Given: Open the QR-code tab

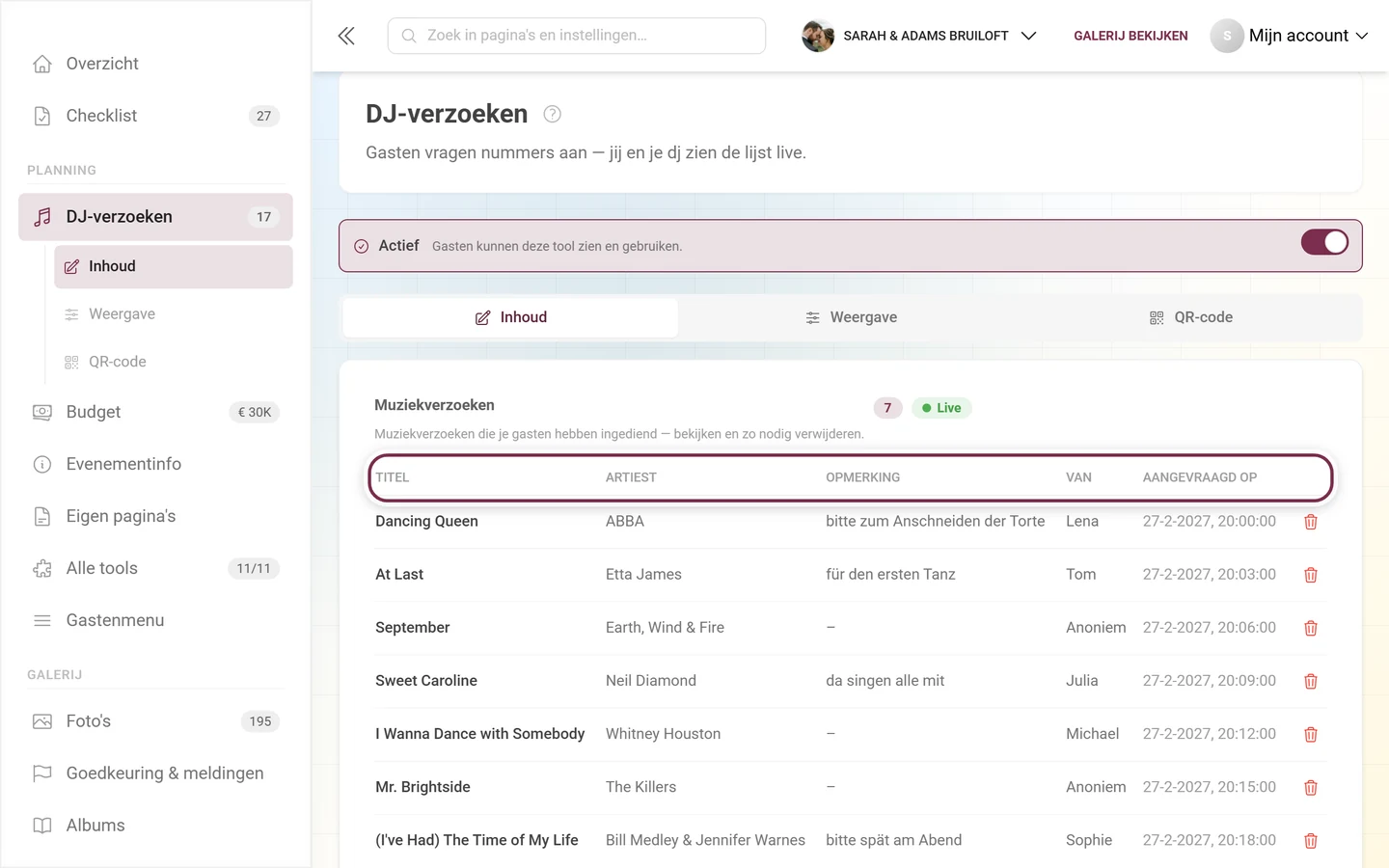Looking at the screenshot, I should [x=1191, y=317].
